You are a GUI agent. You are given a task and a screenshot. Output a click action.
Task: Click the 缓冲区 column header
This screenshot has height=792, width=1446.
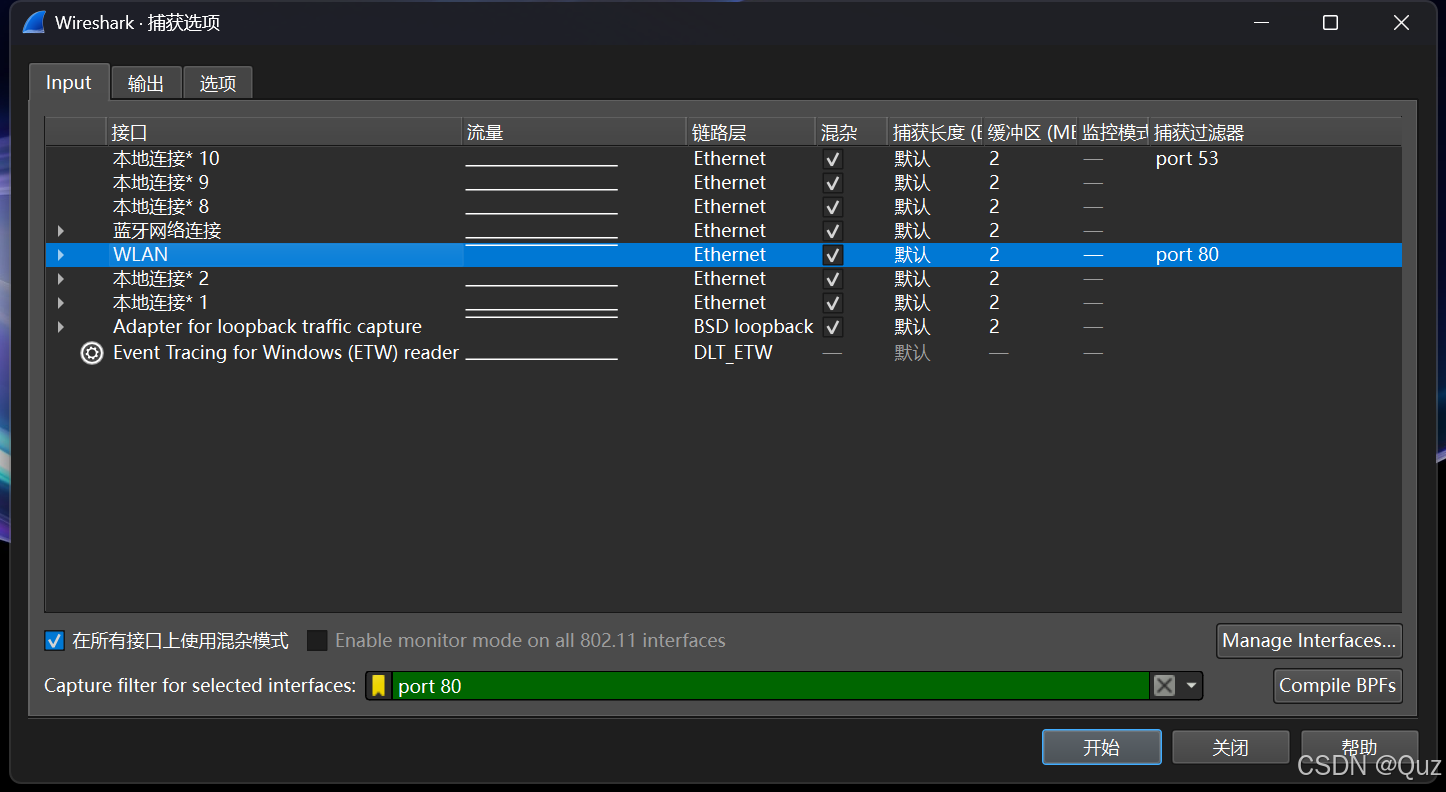[1030, 132]
